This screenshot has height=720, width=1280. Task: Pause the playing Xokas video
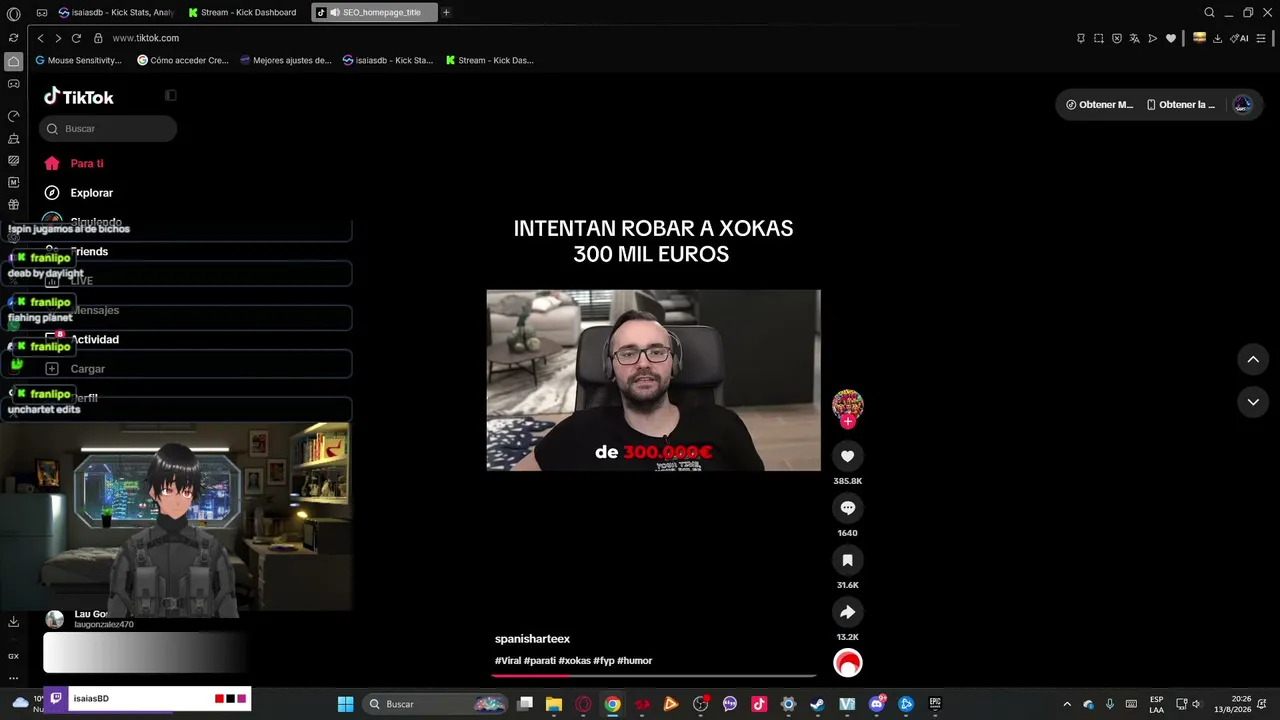coord(653,380)
